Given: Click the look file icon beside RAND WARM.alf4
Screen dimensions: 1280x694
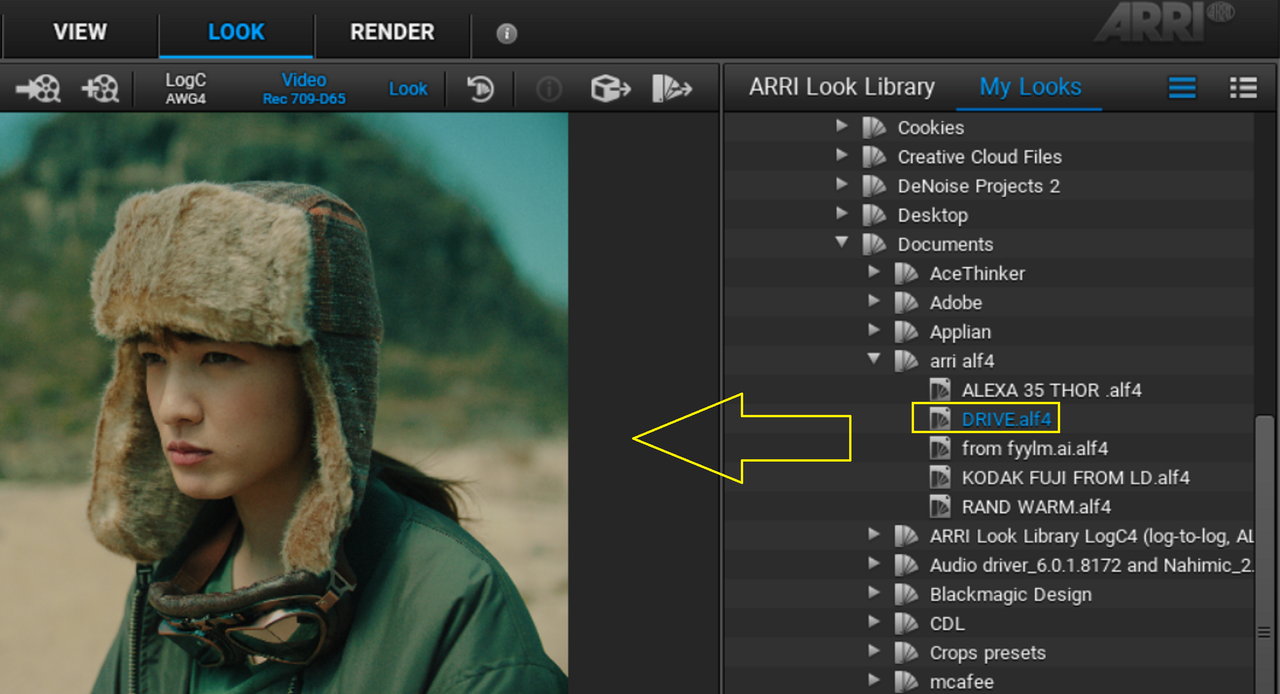Looking at the screenshot, I should tap(940, 507).
